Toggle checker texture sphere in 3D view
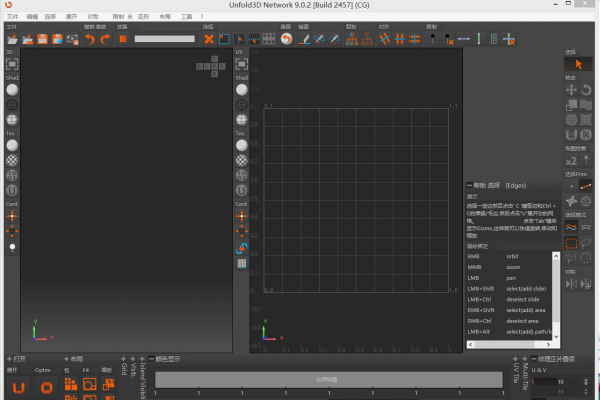The width and height of the screenshot is (600, 400). [12, 160]
